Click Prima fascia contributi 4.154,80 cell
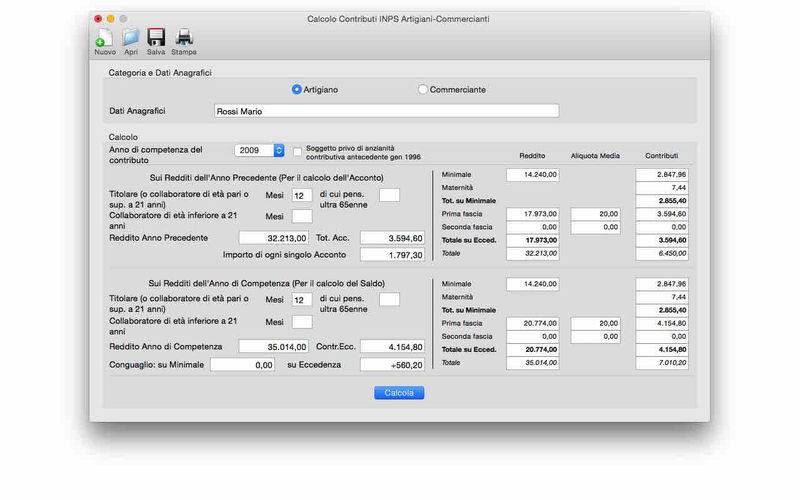This screenshot has width=800, height=500. pos(662,323)
